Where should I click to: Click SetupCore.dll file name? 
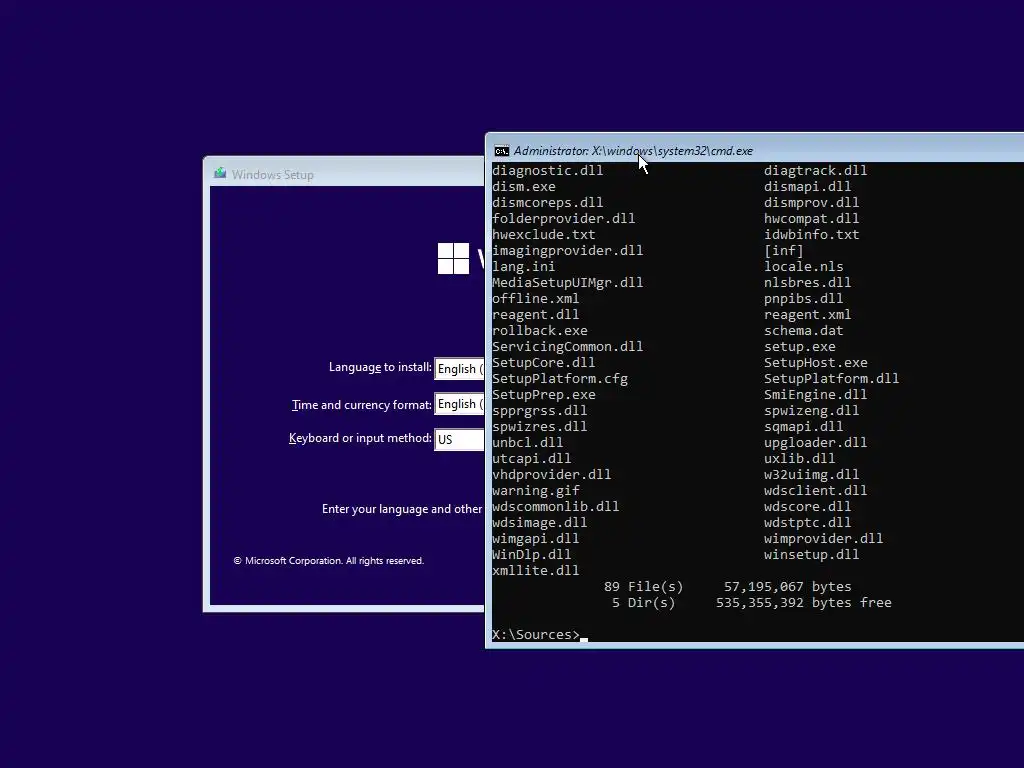point(543,362)
